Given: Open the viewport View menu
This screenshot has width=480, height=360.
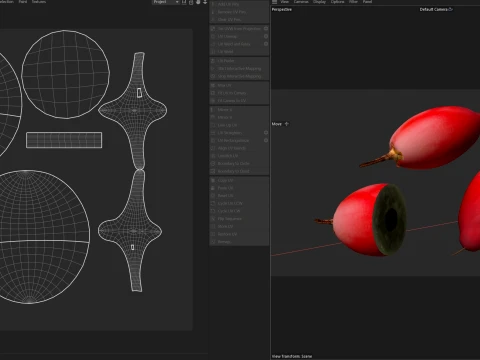Looking at the screenshot, I should point(284,2).
